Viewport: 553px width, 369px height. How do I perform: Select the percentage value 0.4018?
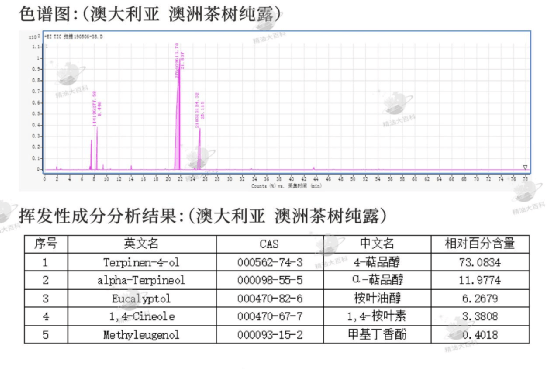(480, 334)
